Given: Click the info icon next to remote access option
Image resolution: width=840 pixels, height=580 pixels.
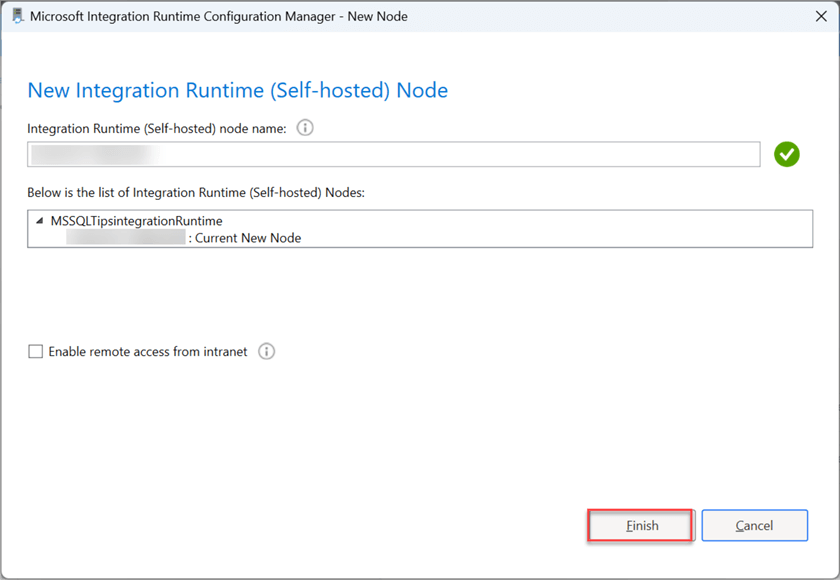Looking at the screenshot, I should tap(266, 351).
